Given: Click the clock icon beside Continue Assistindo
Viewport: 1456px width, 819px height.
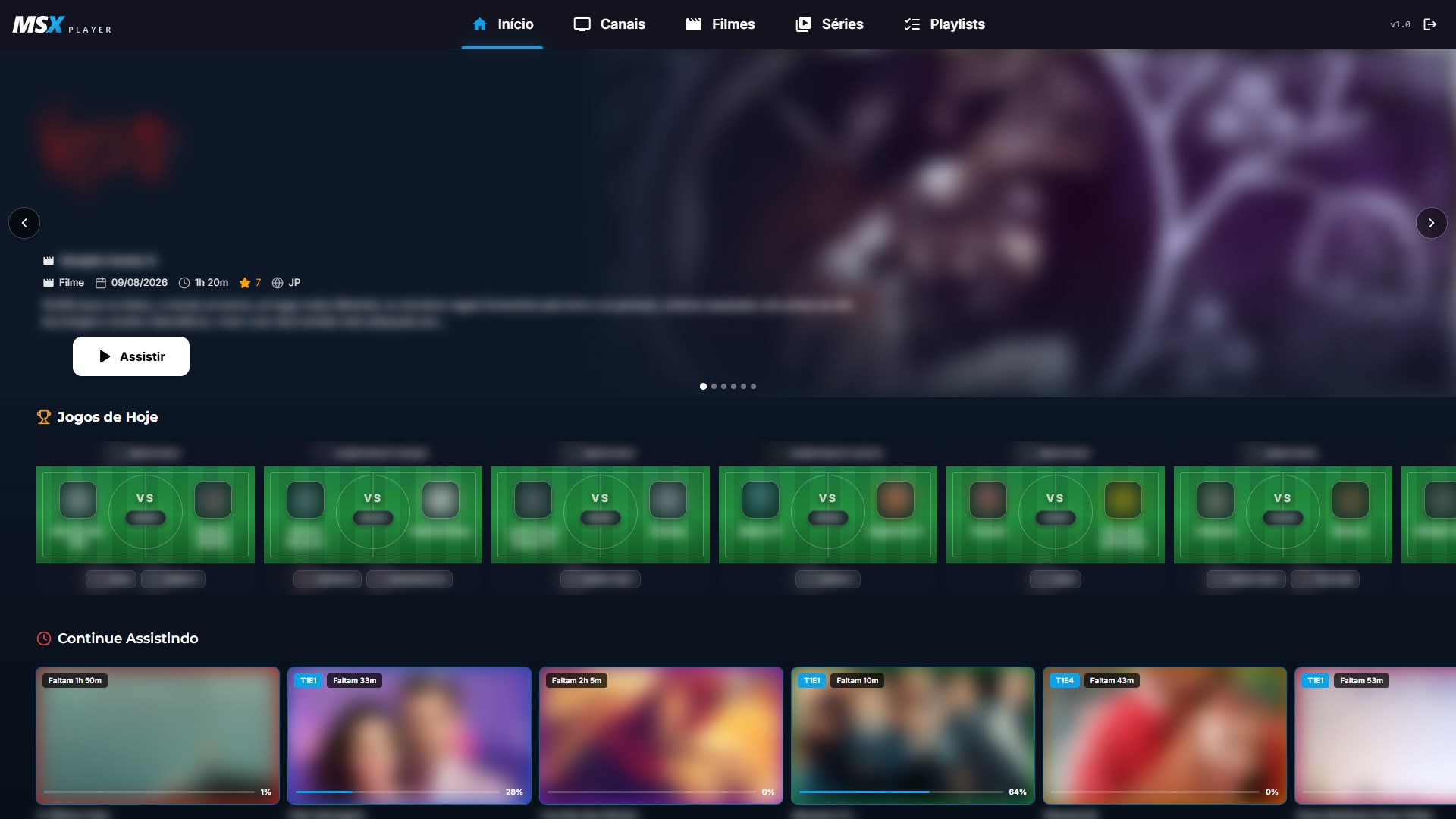Looking at the screenshot, I should point(44,639).
